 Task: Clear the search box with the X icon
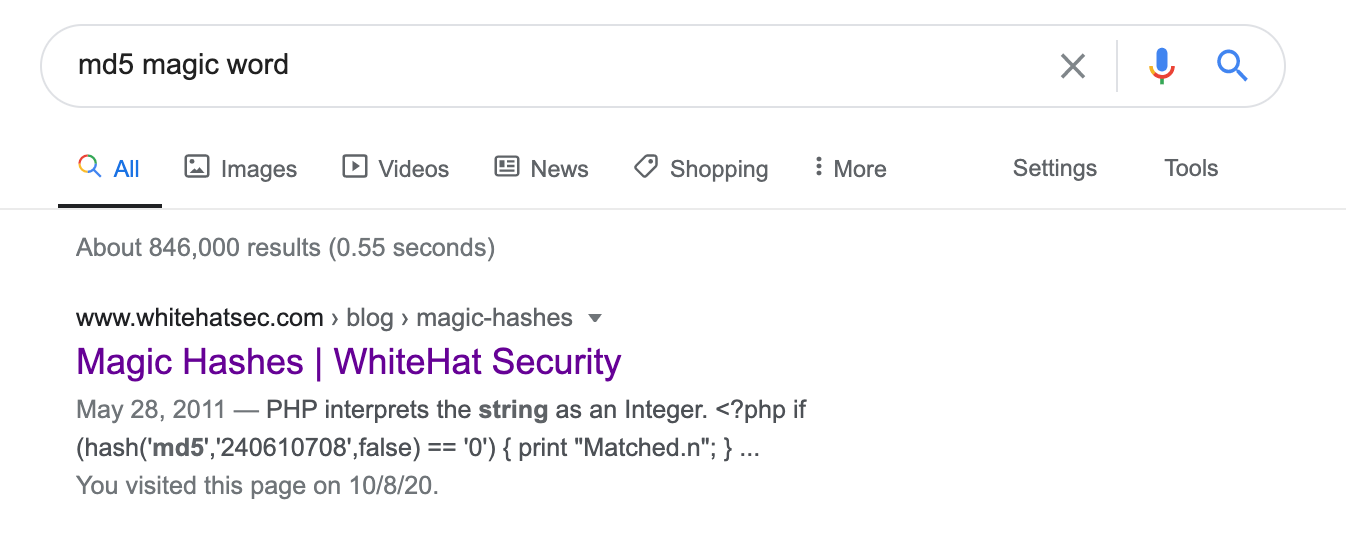tap(1072, 67)
